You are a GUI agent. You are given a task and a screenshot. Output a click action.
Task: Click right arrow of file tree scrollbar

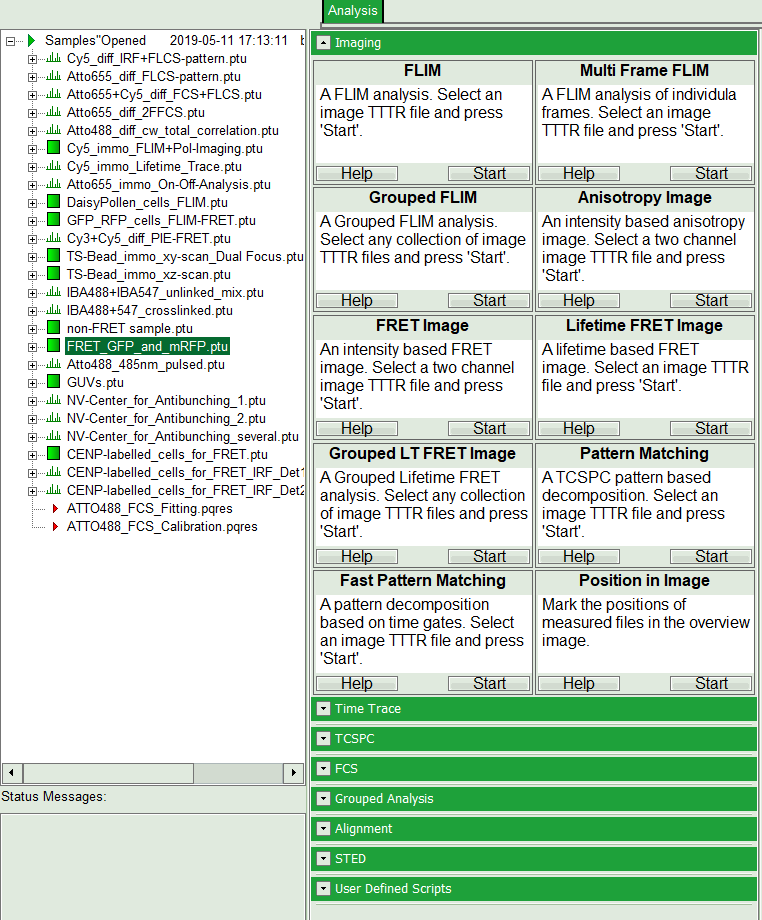coord(293,773)
